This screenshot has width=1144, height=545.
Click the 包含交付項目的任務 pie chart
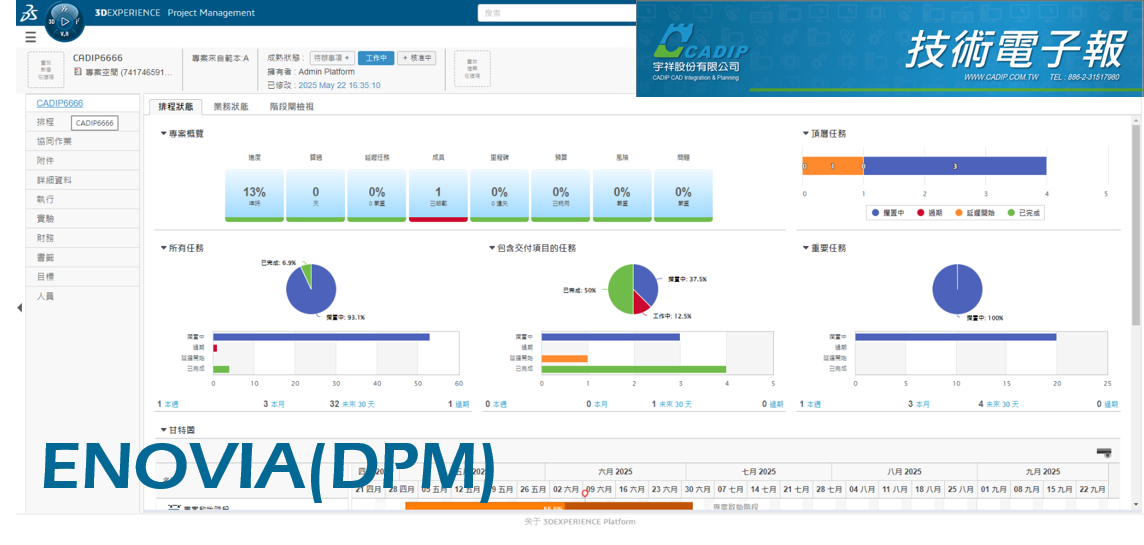point(633,289)
